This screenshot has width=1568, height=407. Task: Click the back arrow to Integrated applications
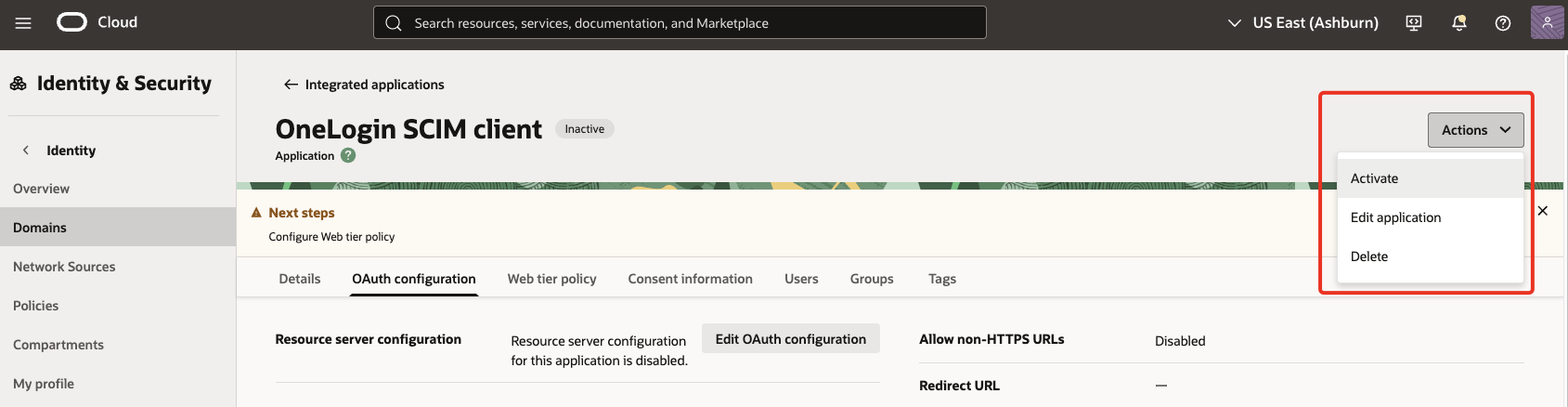coord(291,85)
